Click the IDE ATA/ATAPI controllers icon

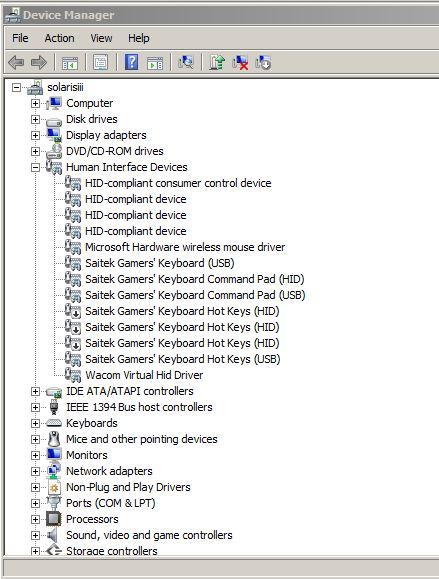click(54, 392)
